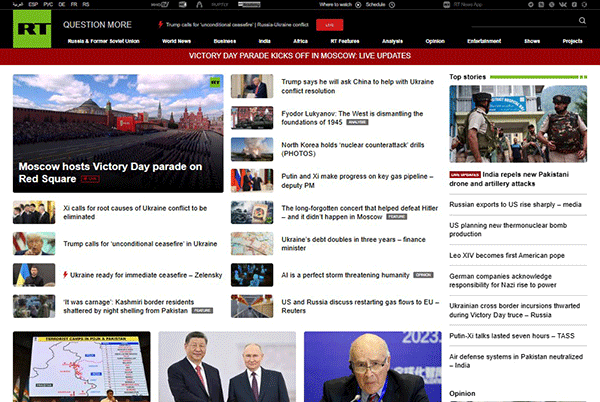Click the Where to watch play icon

pos(358,5)
